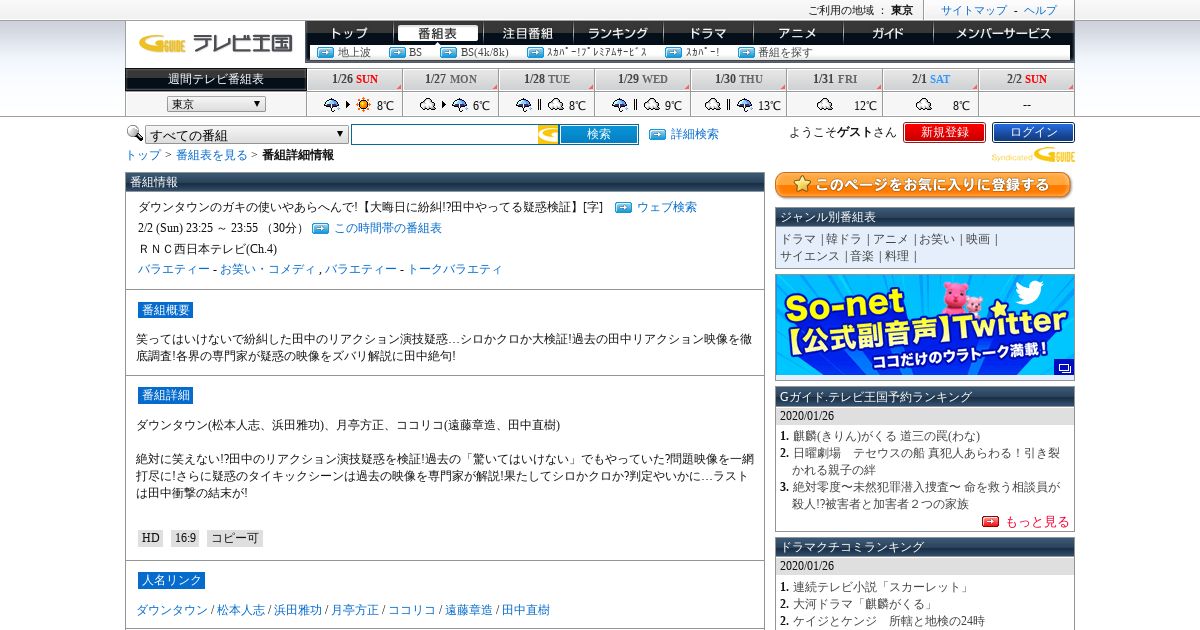Click the arrow icon before BS(4k/8k)

coord(448,52)
